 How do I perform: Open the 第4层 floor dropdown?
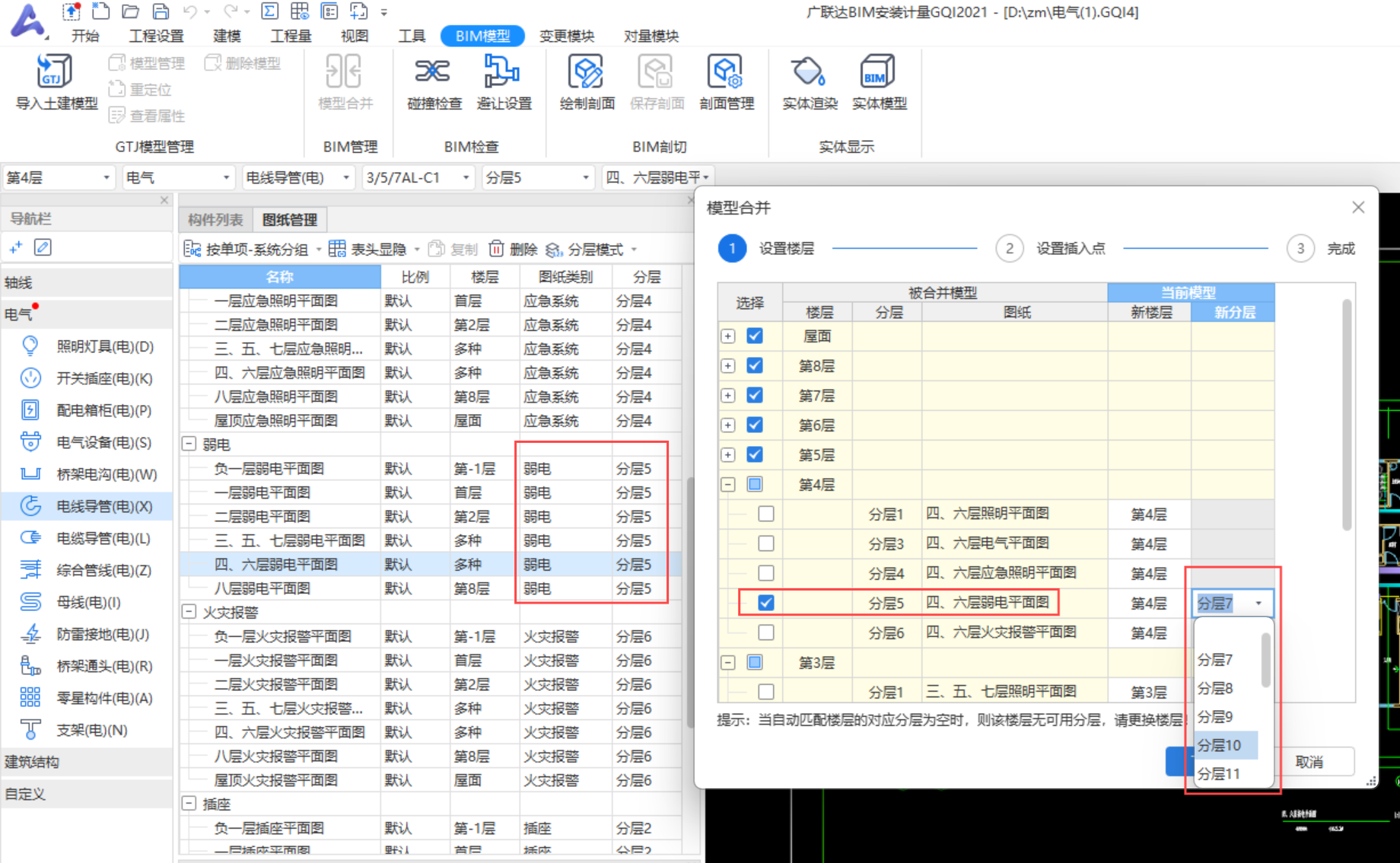click(x=59, y=177)
